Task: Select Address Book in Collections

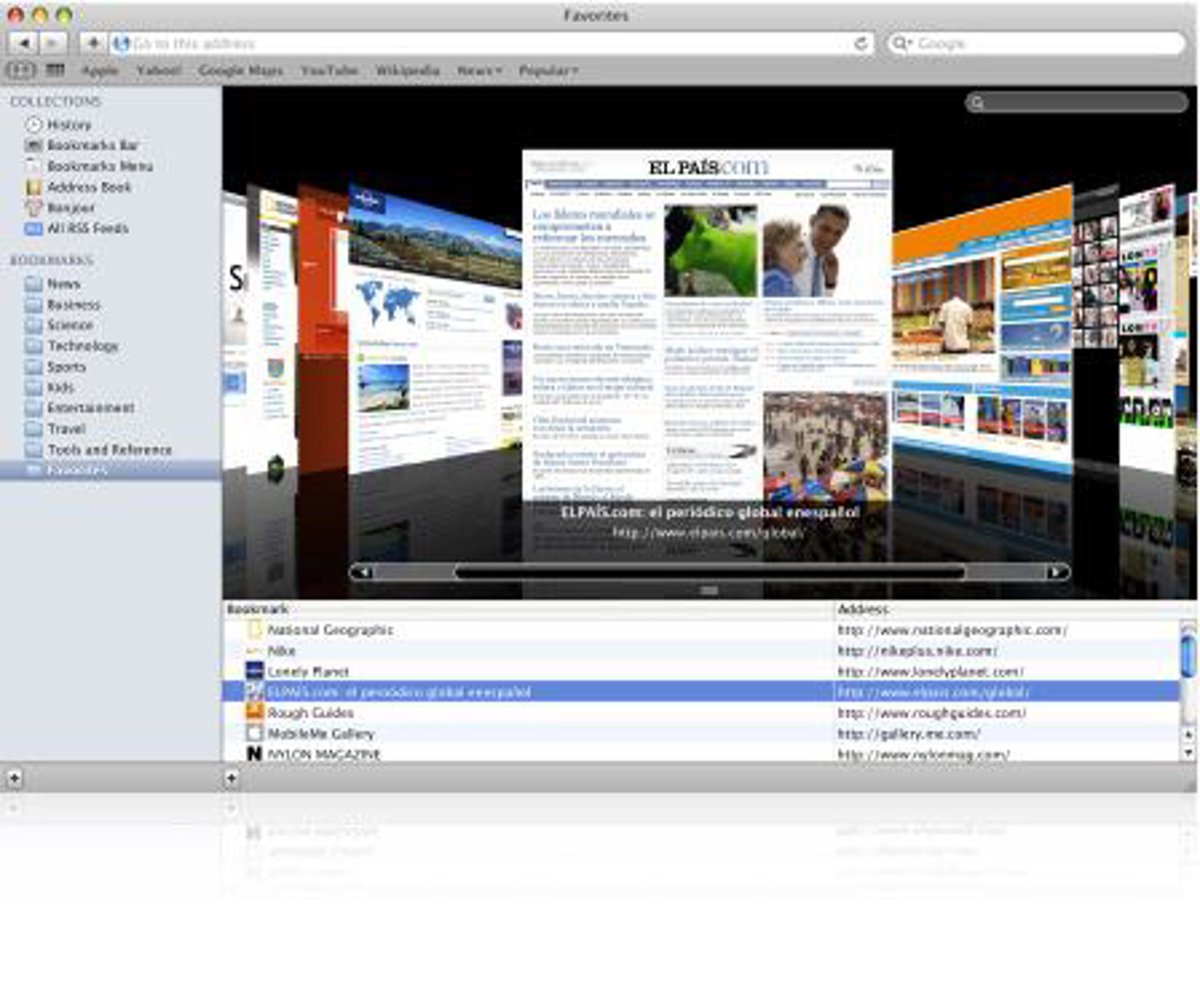Action: [88, 187]
